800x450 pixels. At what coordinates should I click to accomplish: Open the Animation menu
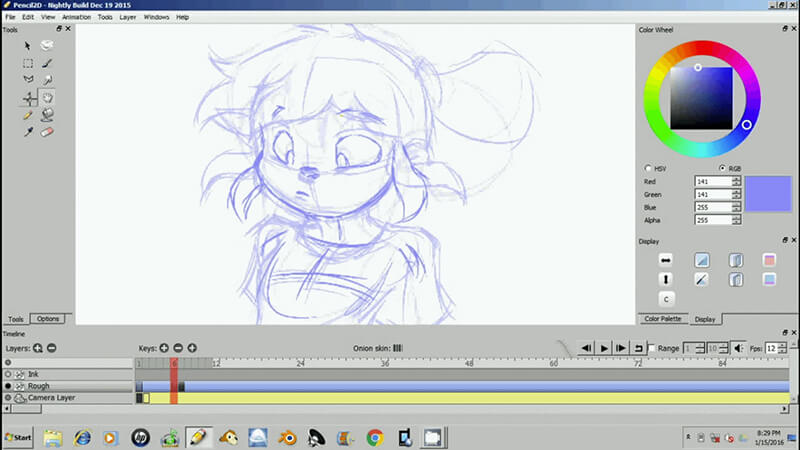click(x=77, y=17)
